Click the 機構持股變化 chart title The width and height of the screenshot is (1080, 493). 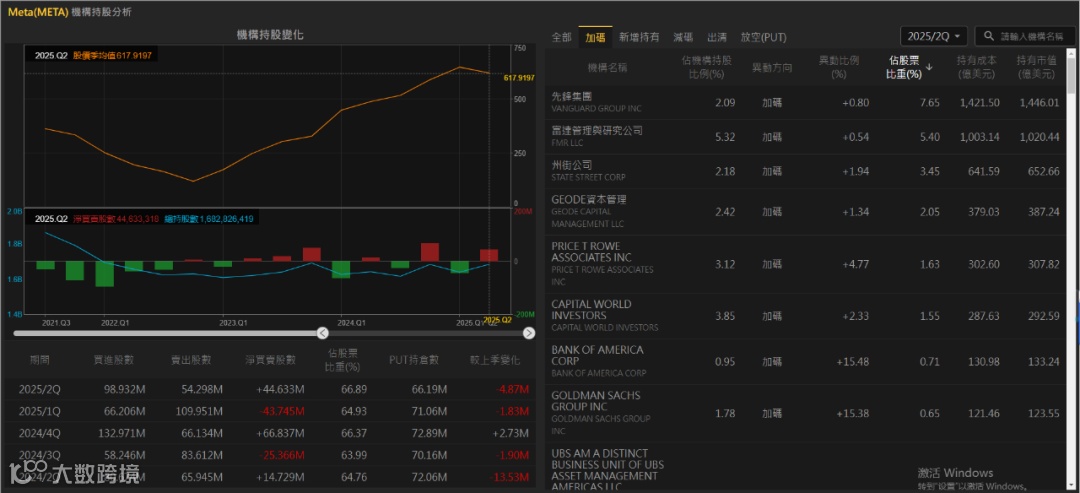270,35
